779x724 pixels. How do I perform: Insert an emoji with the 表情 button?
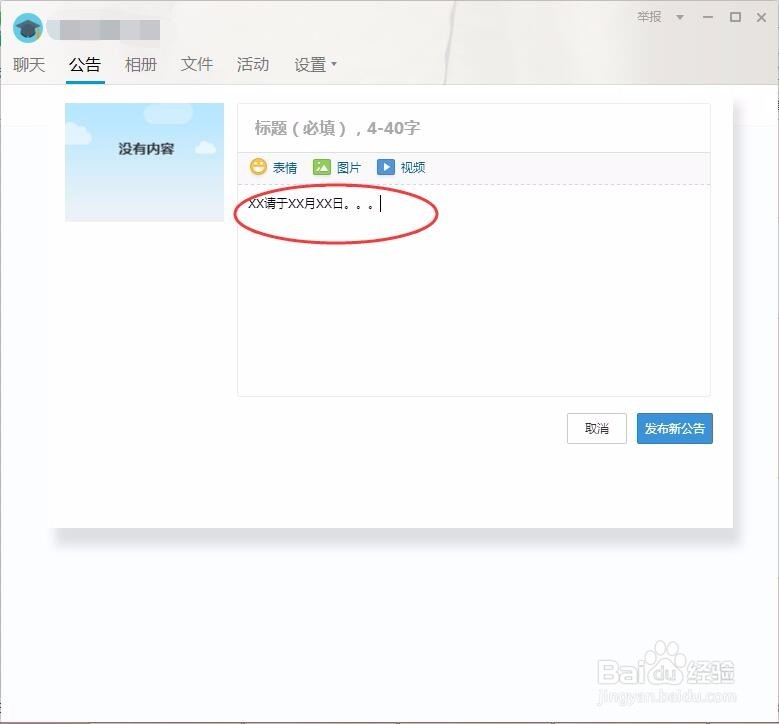[x=273, y=167]
